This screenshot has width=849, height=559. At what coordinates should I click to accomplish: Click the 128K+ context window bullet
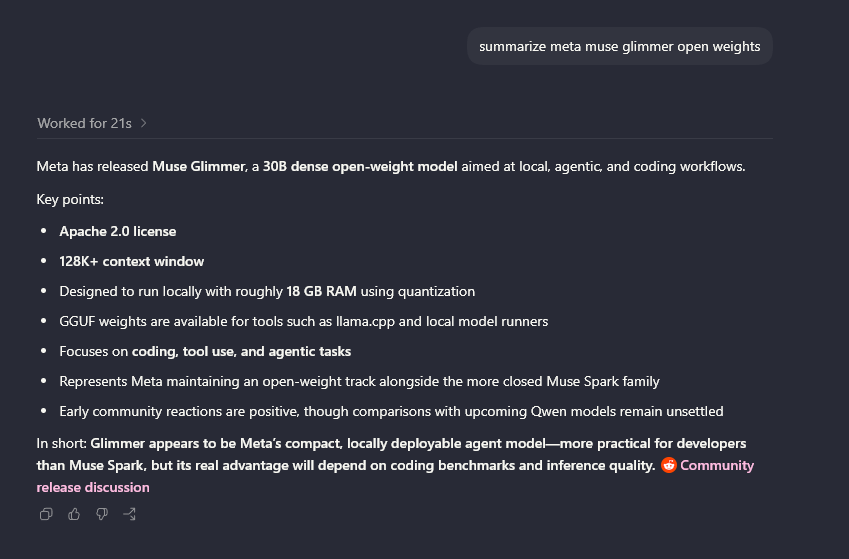(132, 261)
